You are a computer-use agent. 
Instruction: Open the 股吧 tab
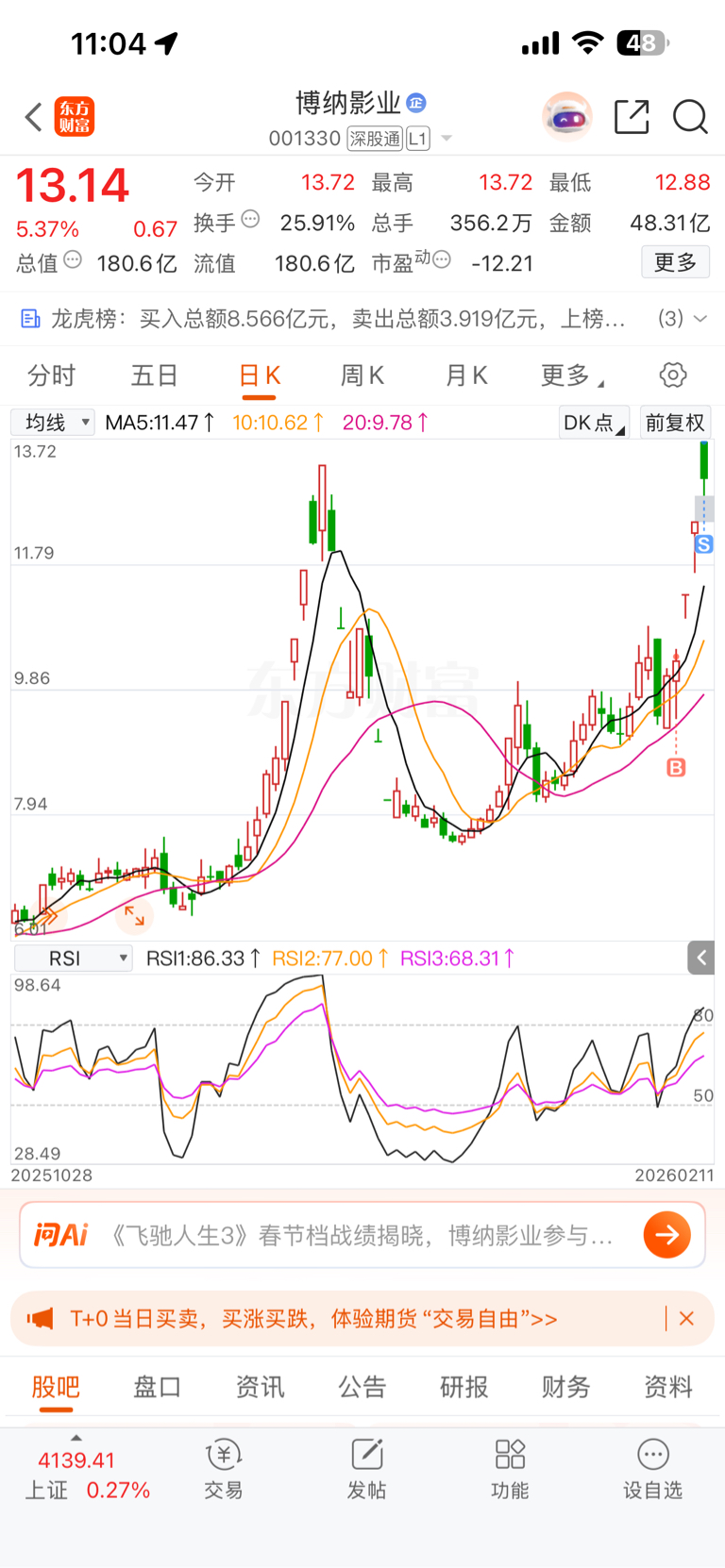point(56,1387)
